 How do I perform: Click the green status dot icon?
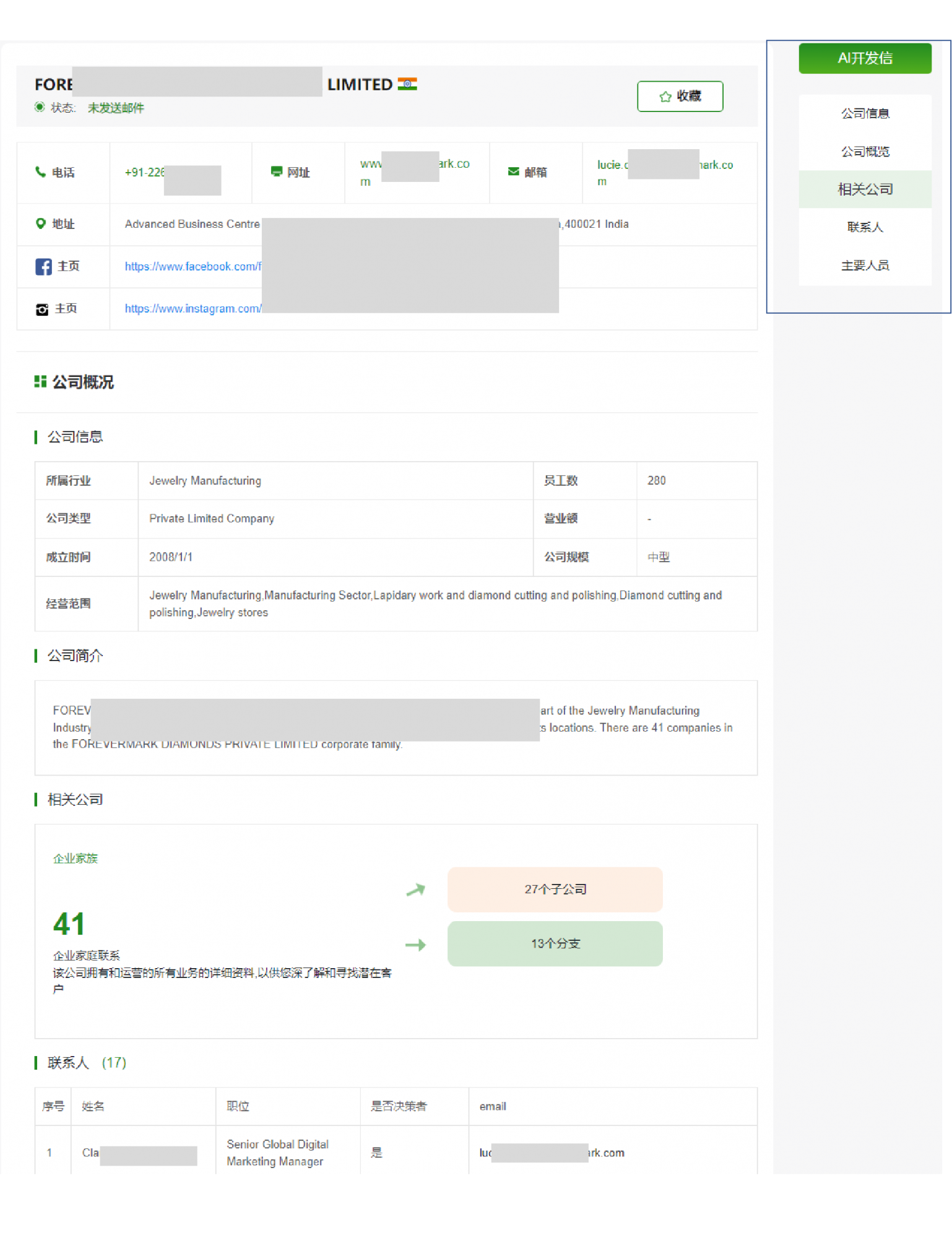click(x=40, y=107)
